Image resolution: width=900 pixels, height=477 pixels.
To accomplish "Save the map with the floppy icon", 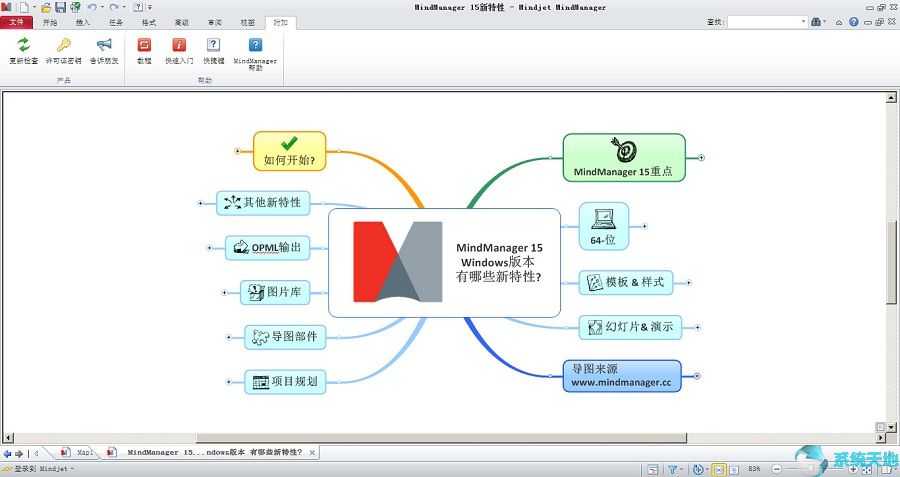I will (x=60, y=7).
